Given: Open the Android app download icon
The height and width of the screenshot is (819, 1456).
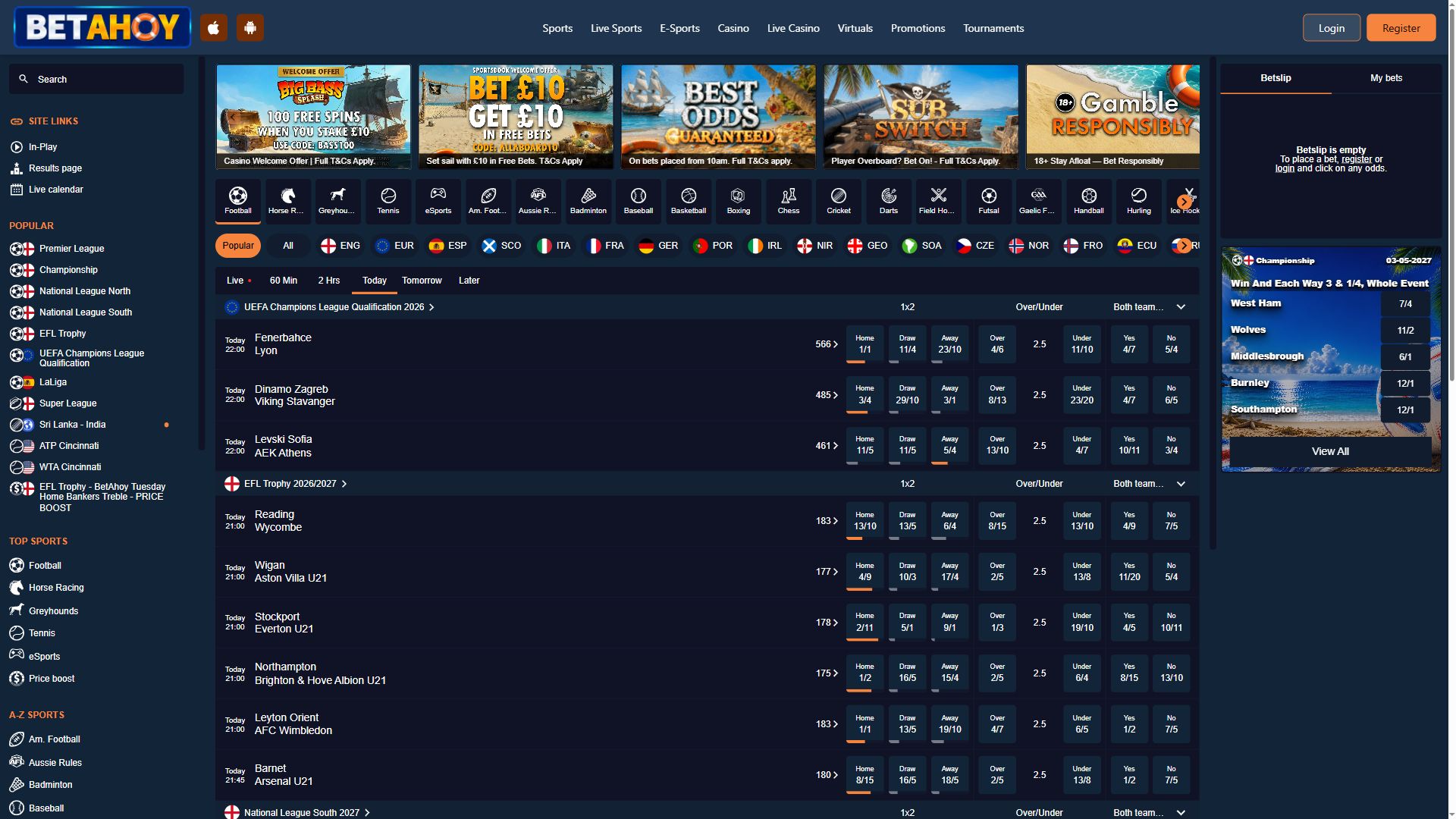Looking at the screenshot, I should pyautogui.click(x=250, y=28).
